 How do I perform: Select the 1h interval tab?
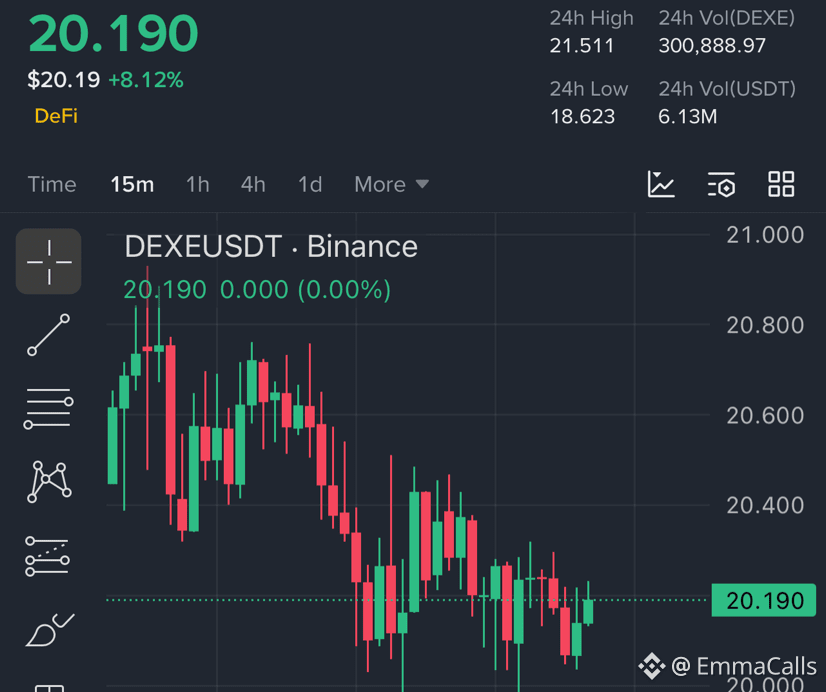198,185
